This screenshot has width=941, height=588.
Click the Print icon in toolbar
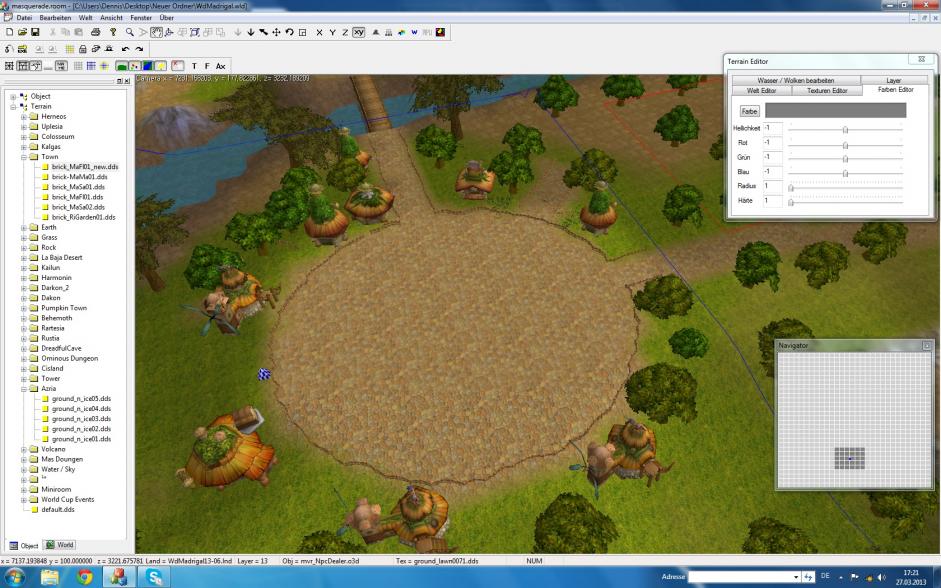click(95, 32)
